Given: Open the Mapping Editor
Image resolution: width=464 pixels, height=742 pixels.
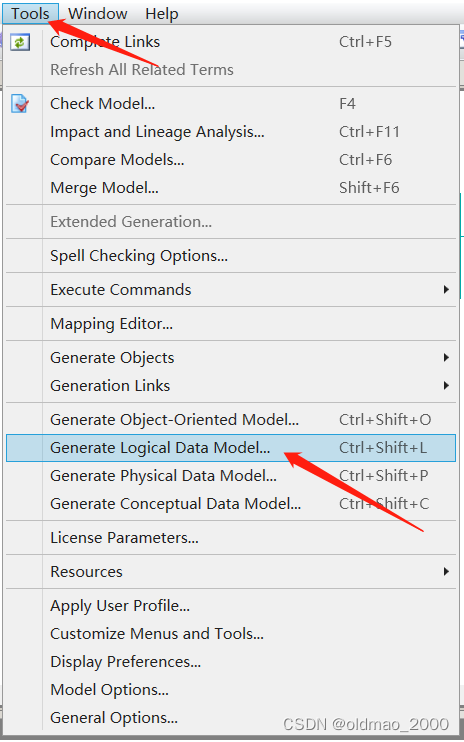Looking at the screenshot, I should (231, 324).
